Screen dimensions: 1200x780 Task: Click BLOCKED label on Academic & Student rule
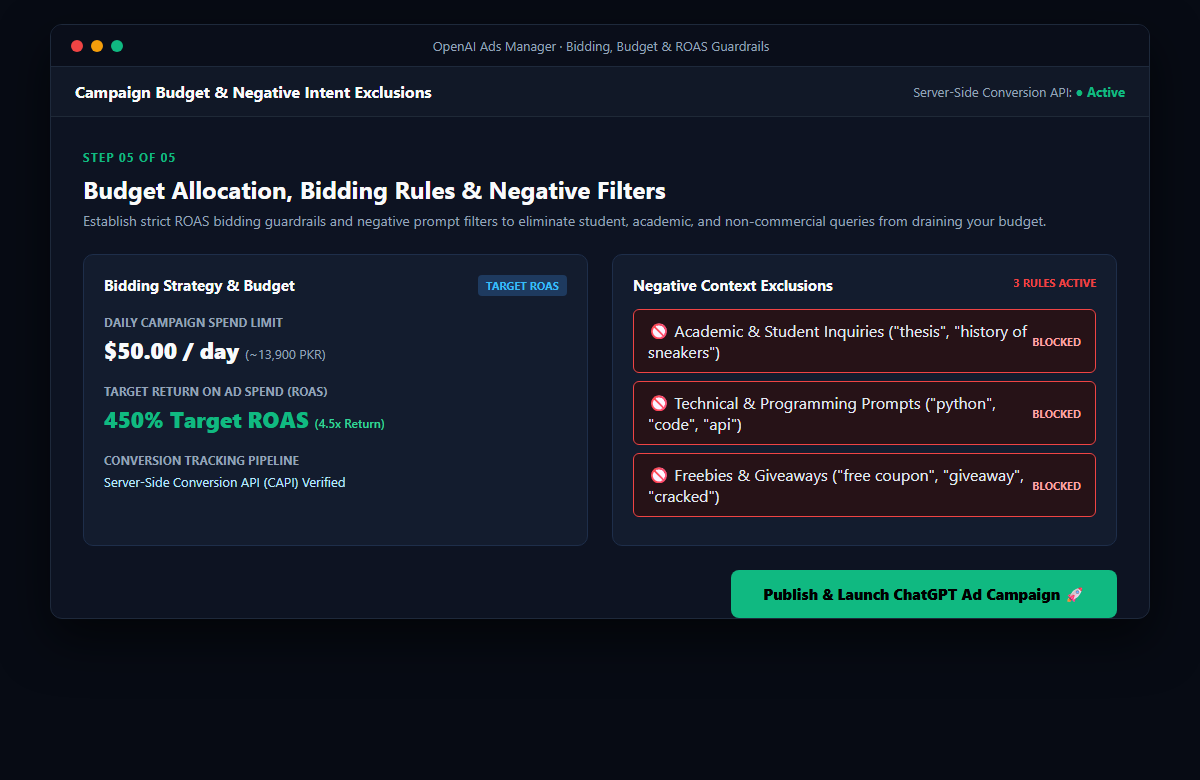pos(1056,342)
